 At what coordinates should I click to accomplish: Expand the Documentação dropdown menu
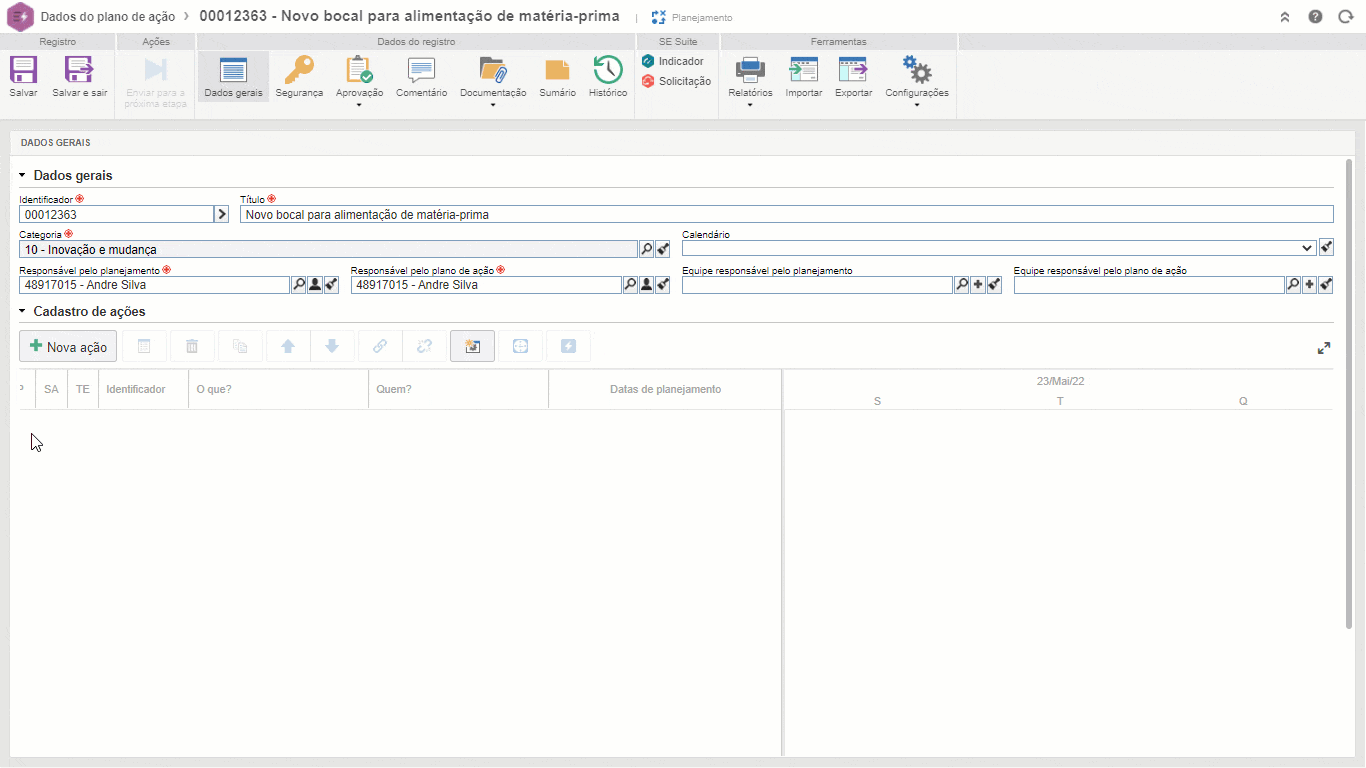point(493,104)
